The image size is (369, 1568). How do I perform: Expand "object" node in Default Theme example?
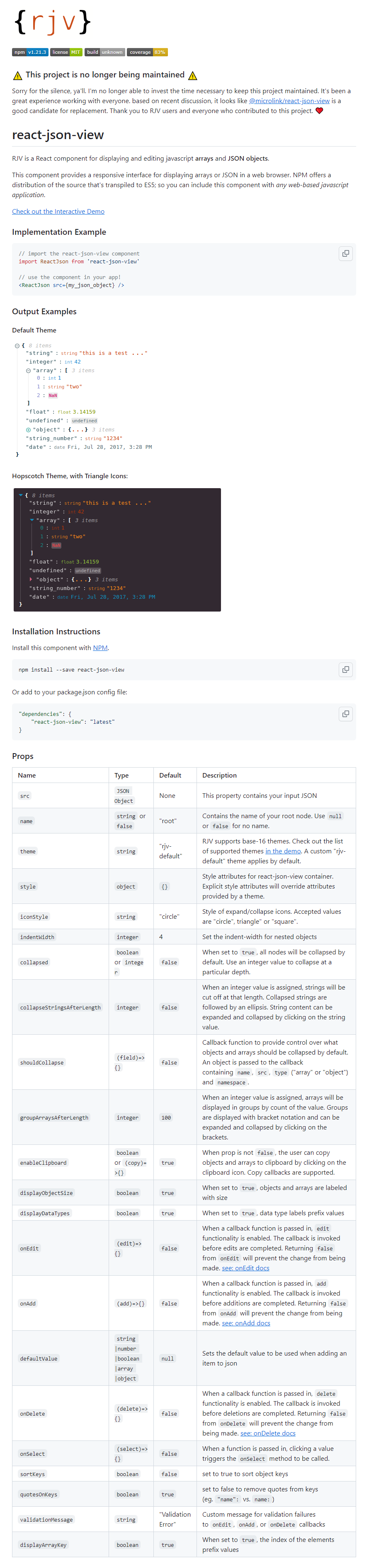[x=28, y=430]
